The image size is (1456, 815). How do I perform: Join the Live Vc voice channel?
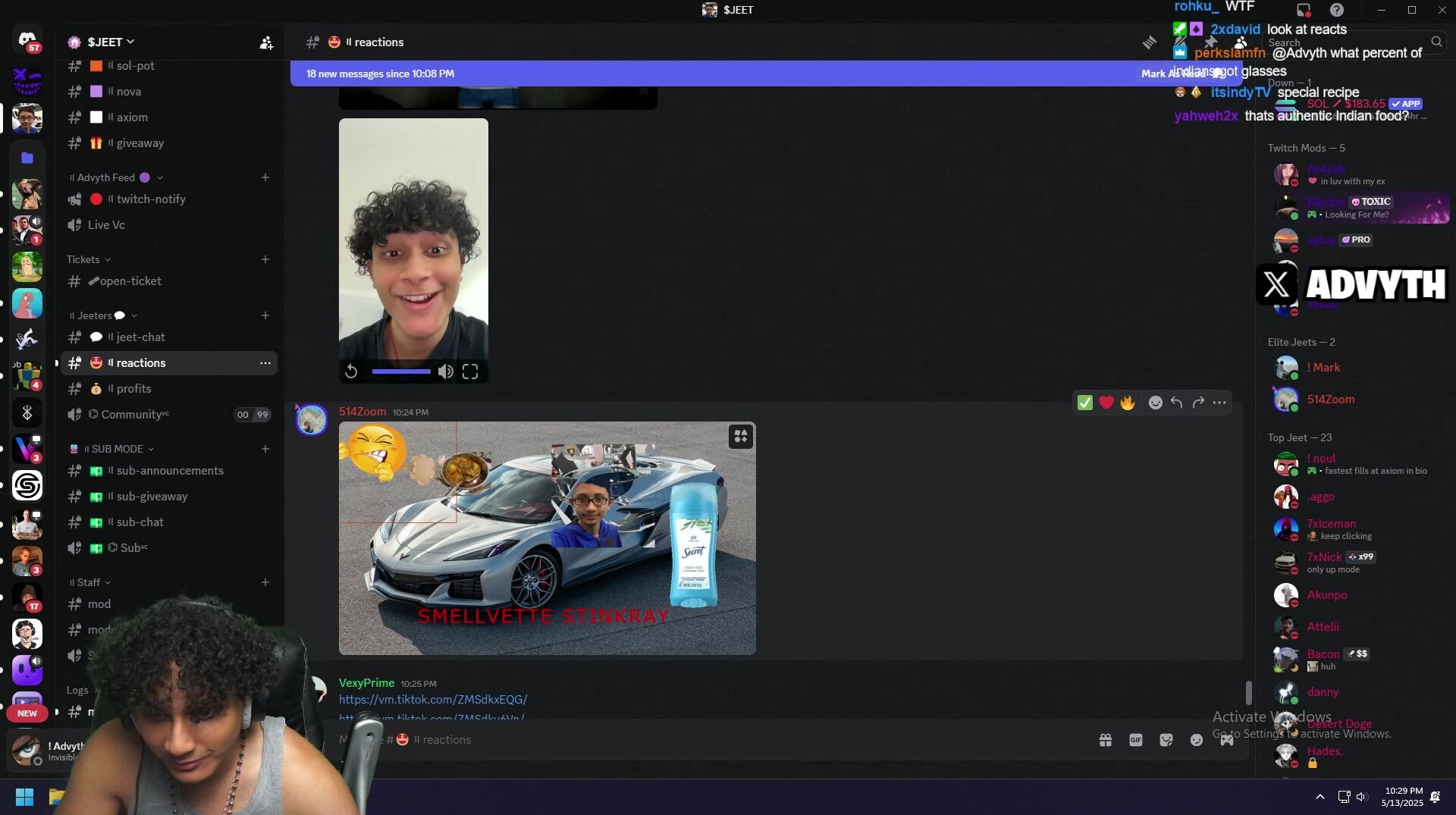169,225
